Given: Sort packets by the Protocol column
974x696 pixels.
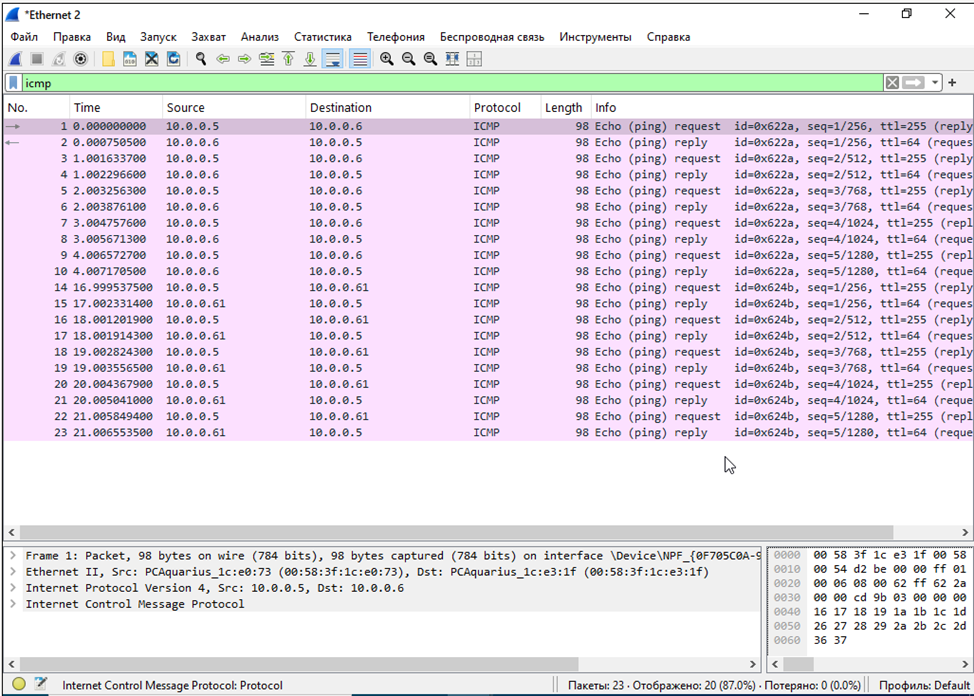Looking at the screenshot, I should click(504, 108).
